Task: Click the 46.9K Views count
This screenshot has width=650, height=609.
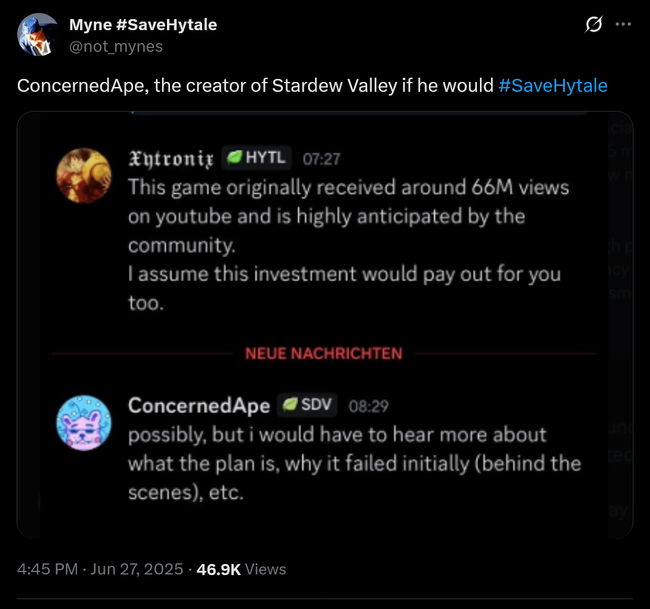Action: tap(239, 569)
